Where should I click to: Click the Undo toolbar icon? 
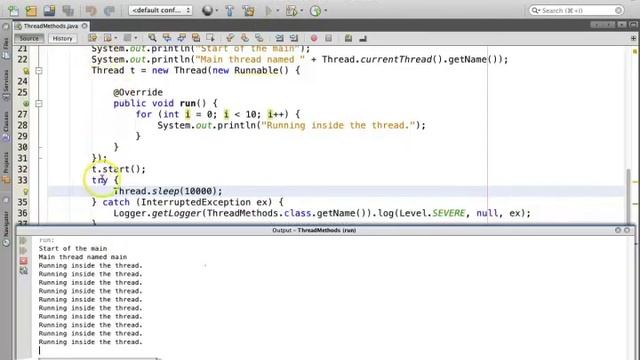(x=91, y=11)
